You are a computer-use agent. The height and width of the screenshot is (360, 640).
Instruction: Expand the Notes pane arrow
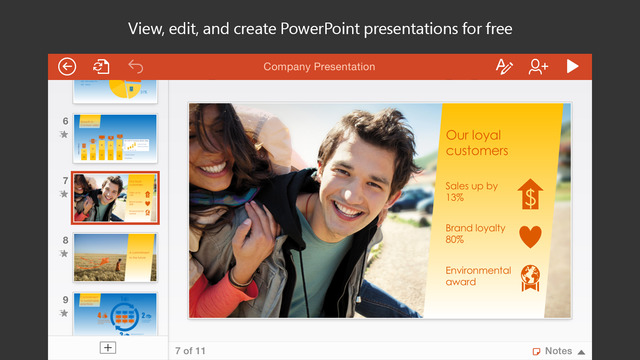coord(582,352)
